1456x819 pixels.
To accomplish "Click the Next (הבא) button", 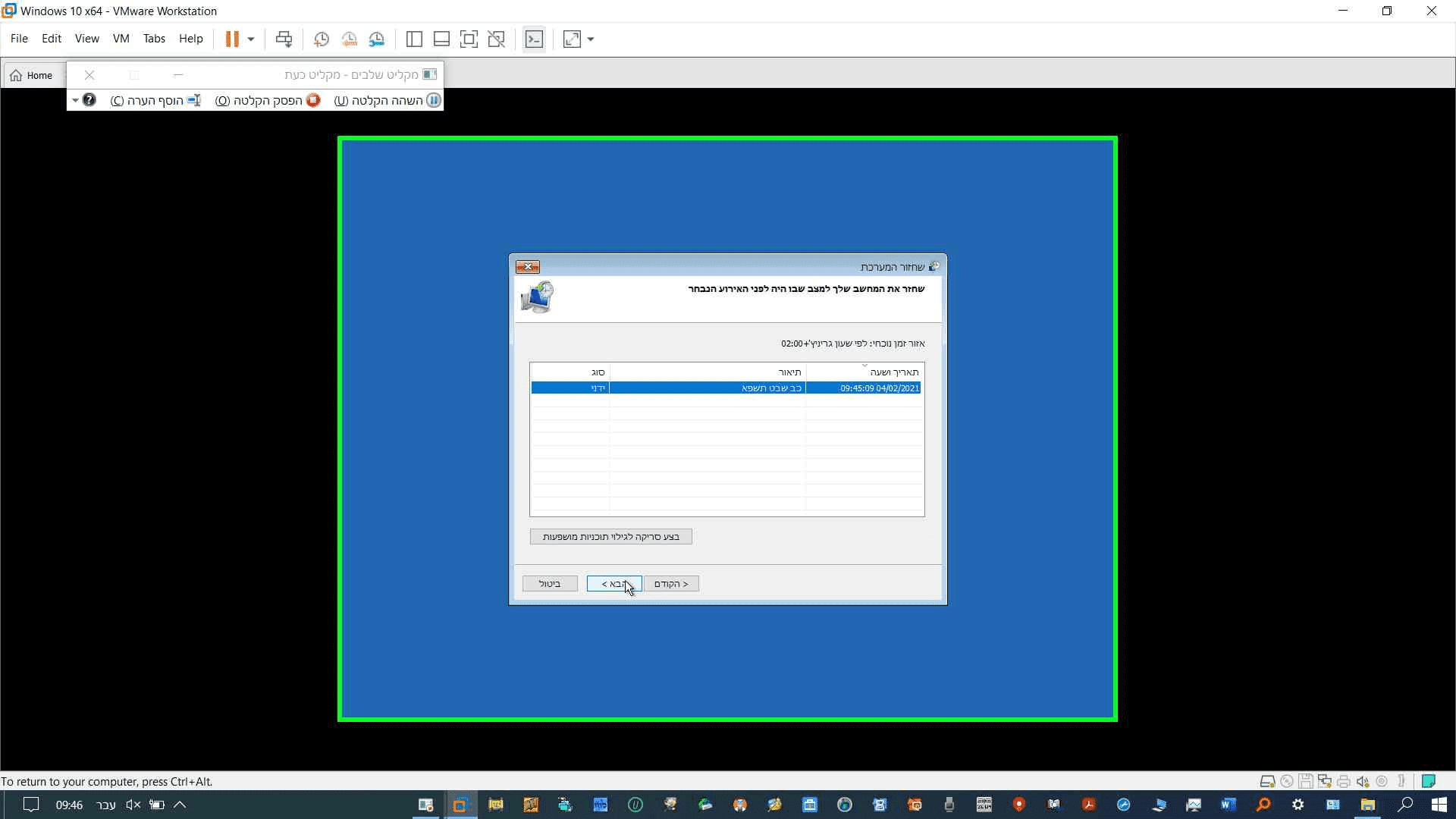I will [x=613, y=583].
